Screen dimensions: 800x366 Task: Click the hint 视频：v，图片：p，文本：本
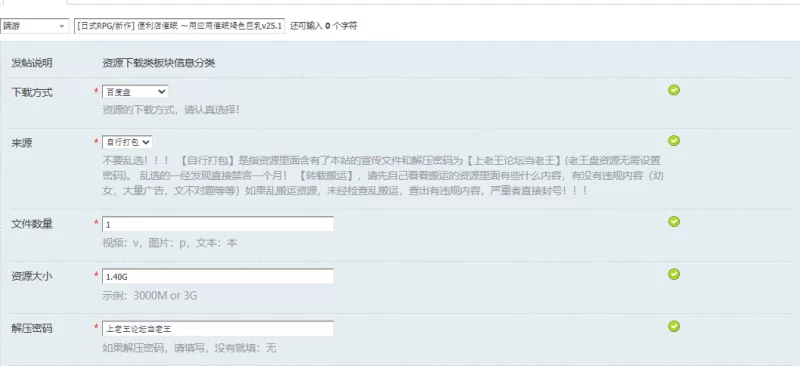(x=170, y=243)
